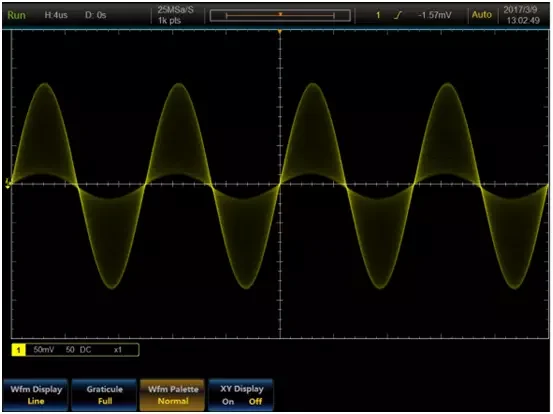Set XY Display to Off
The height and width of the screenshot is (414, 553).
255,402
